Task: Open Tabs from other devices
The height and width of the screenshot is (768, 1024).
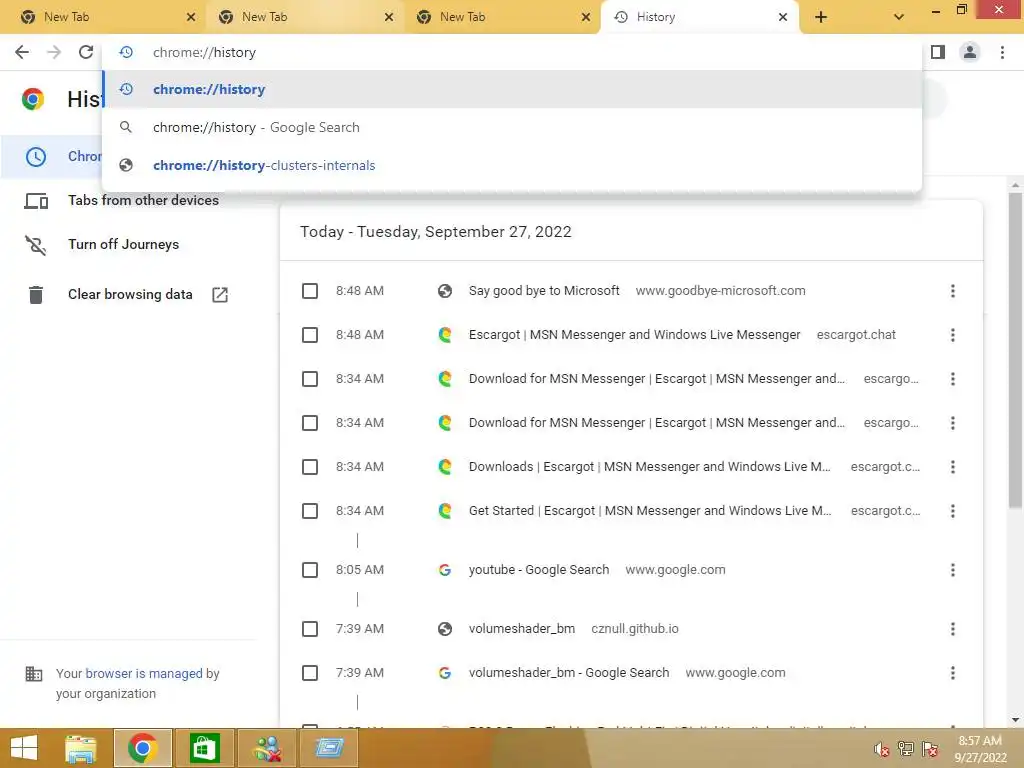Action: 143,200
